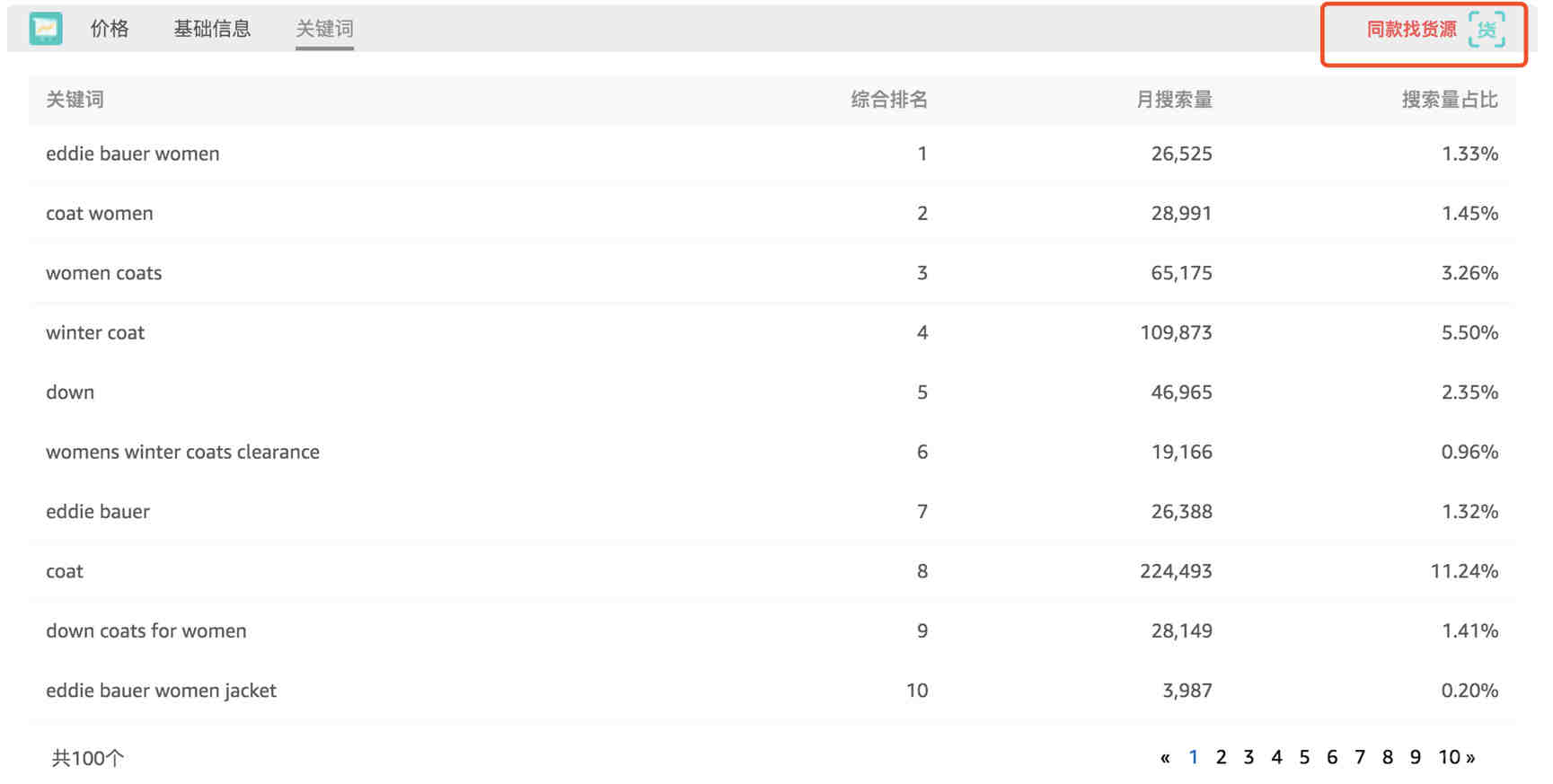
Task: Click the 1.45% share value
Action: click(x=1470, y=214)
